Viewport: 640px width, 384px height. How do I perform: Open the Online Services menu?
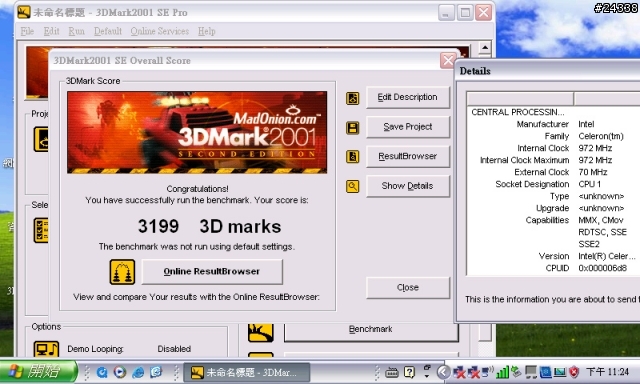tap(160, 31)
